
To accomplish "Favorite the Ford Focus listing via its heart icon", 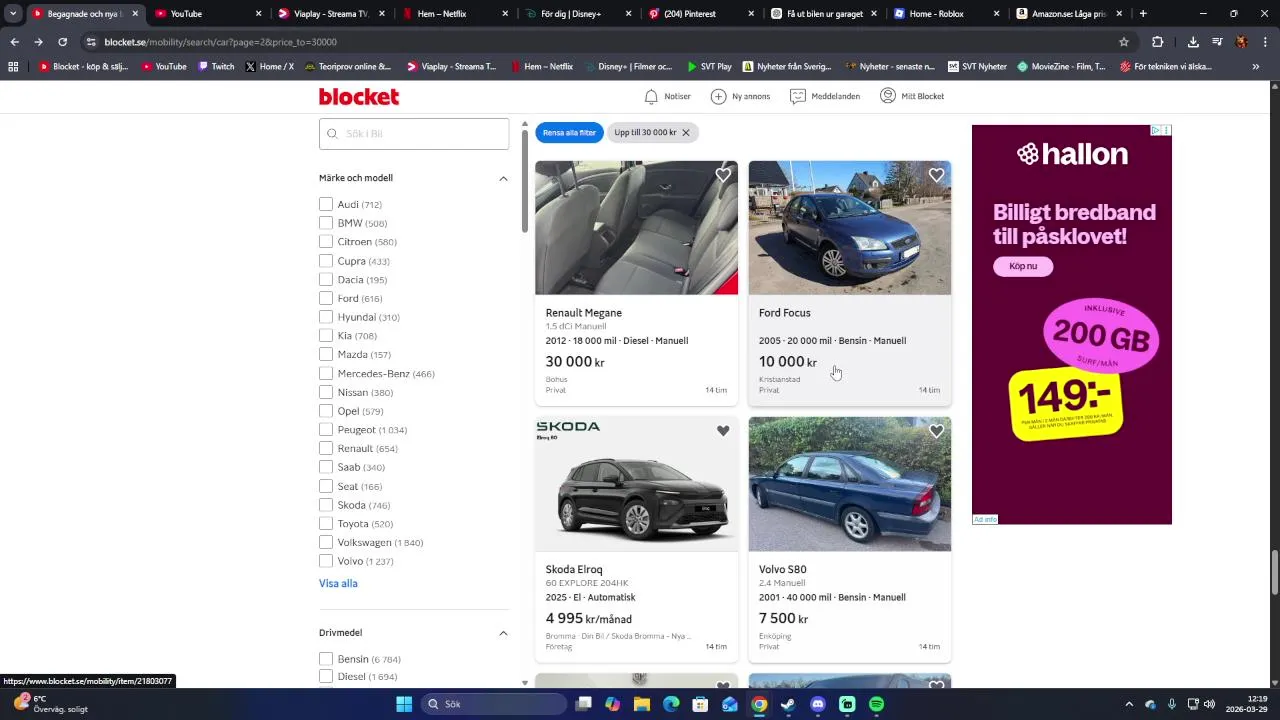I will (936, 175).
